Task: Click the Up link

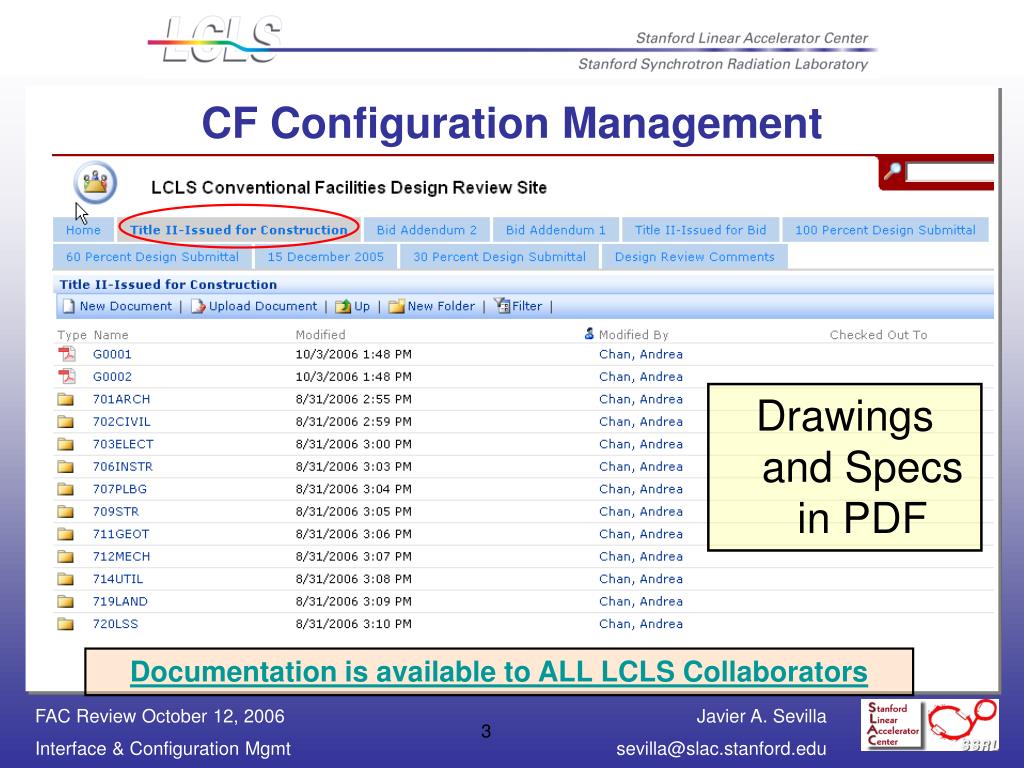Action: click(362, 306)
